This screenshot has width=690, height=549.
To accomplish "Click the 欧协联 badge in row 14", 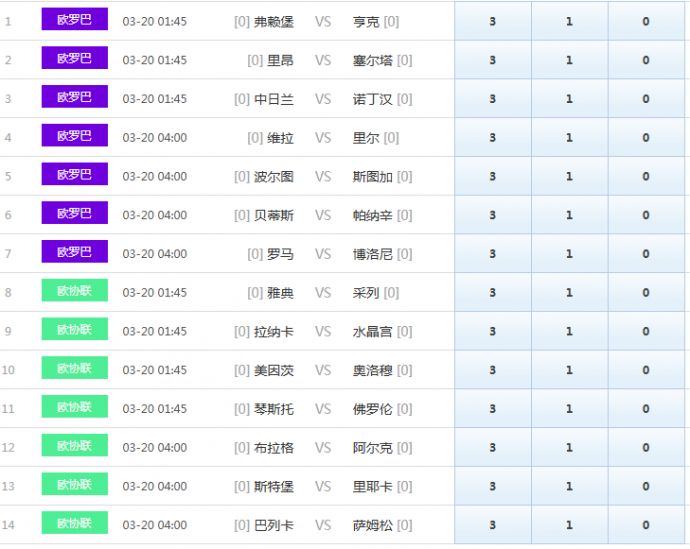I will (74, 524).
